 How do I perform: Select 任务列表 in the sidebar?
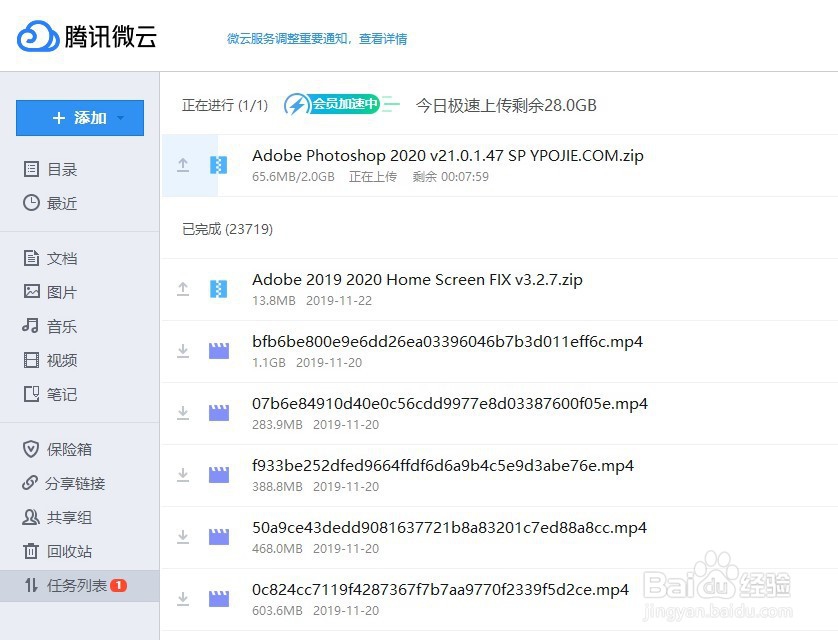tap(80, 586)
